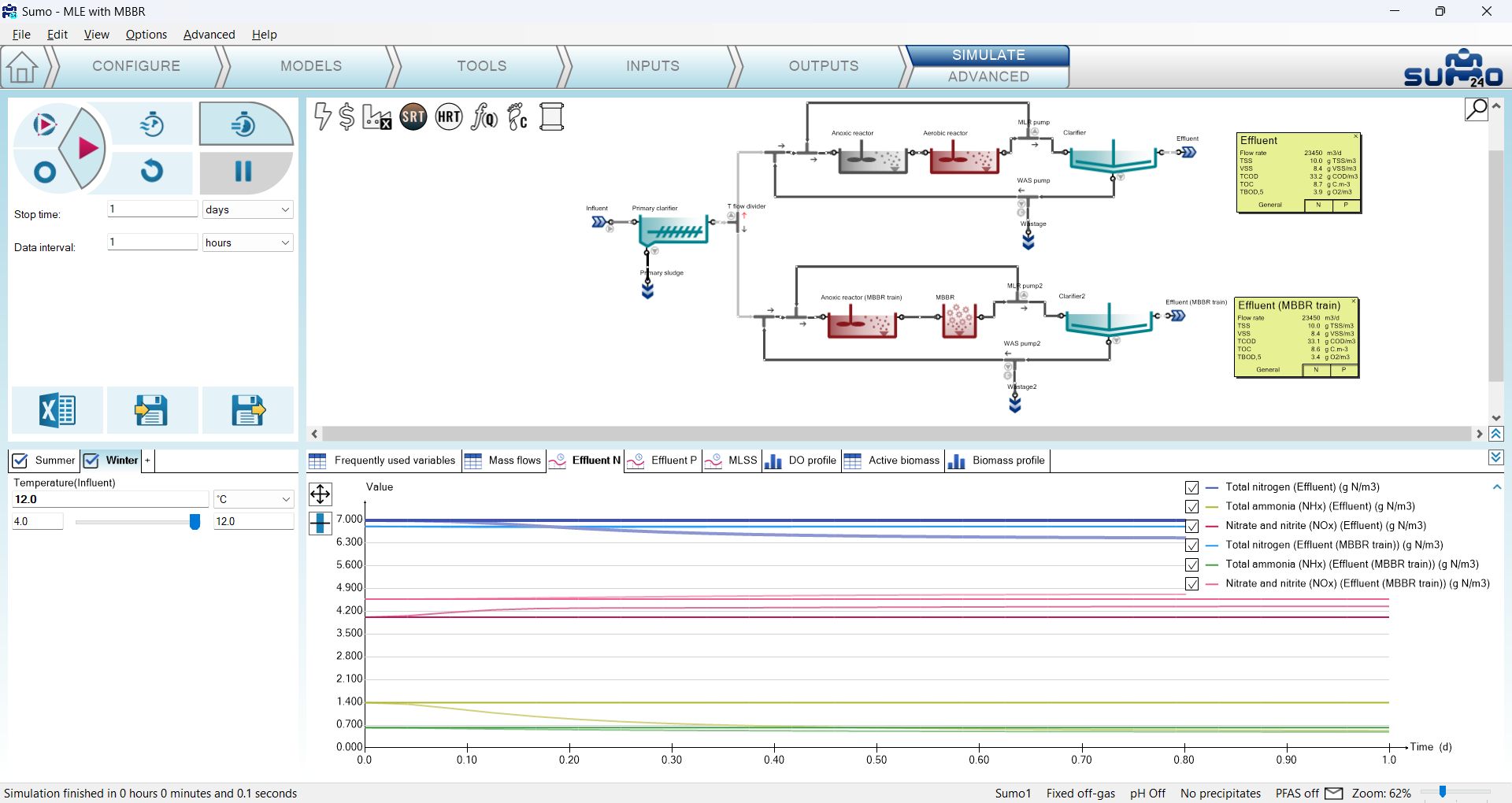Click the load state disk icon
The width and height of the screenshot is (1512, 803).
tap(151, 410)
